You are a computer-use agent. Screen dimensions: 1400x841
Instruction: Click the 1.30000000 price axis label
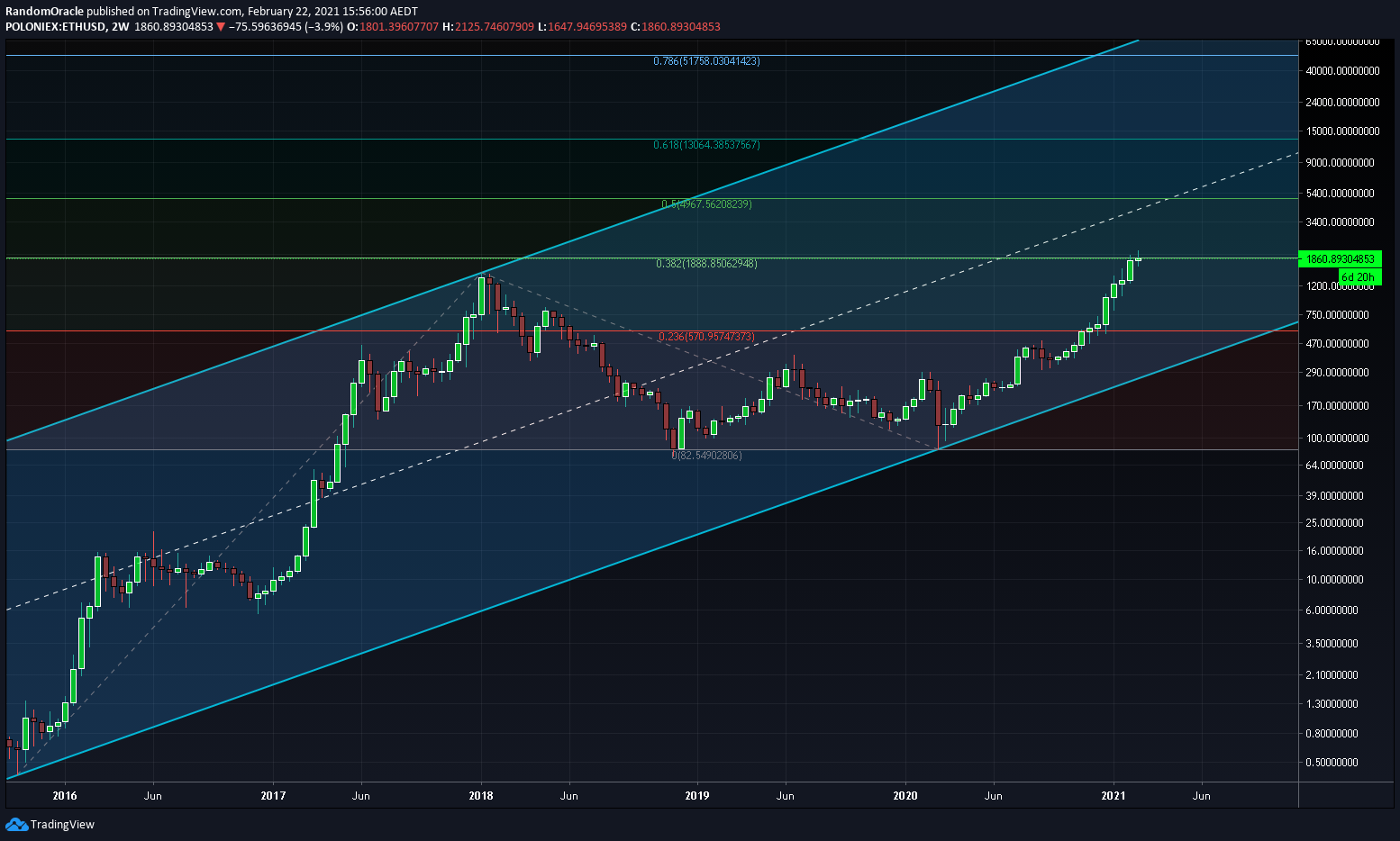tap(1332, 704)
